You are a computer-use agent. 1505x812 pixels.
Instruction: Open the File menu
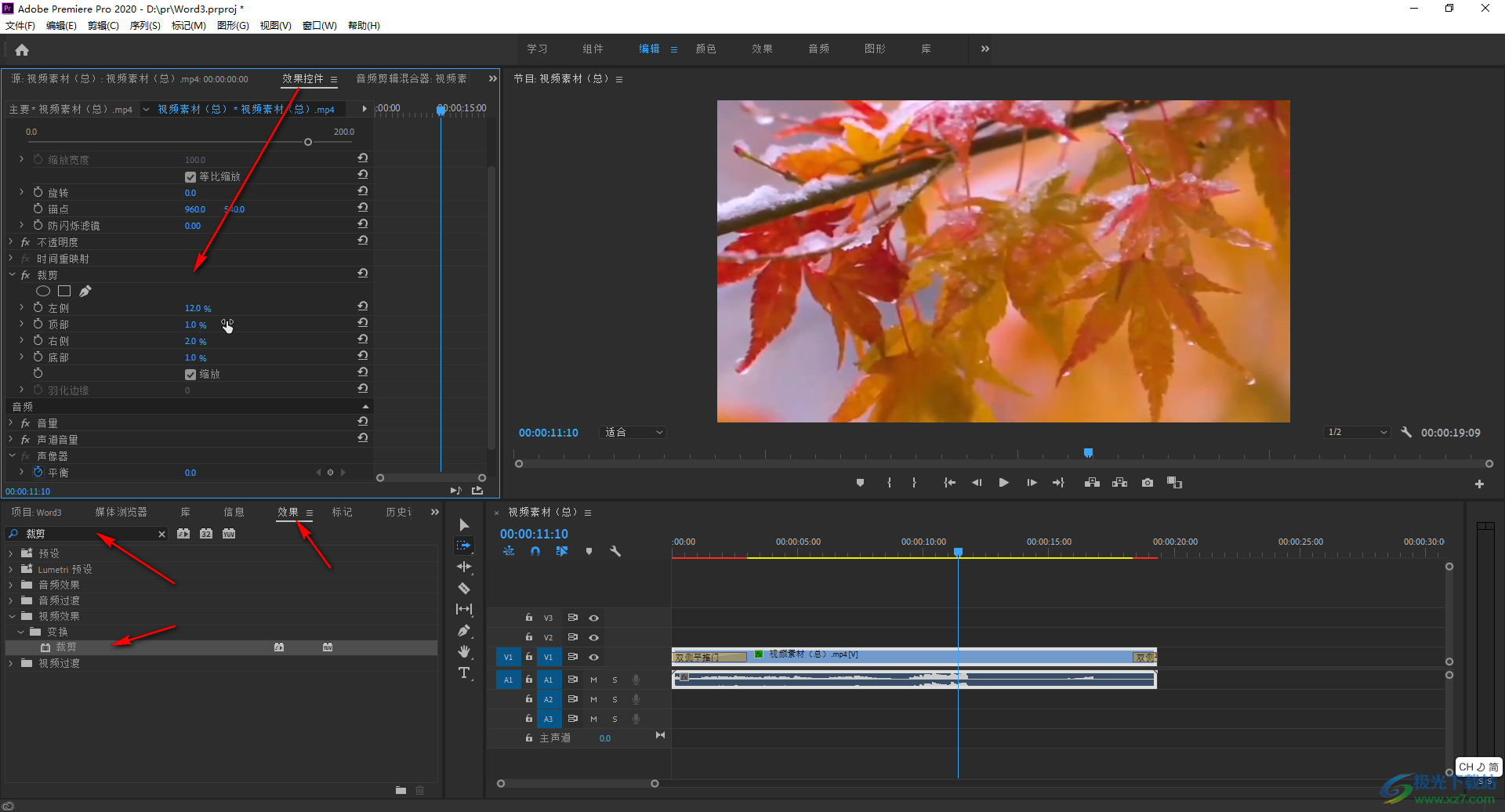tap(20, 26)
